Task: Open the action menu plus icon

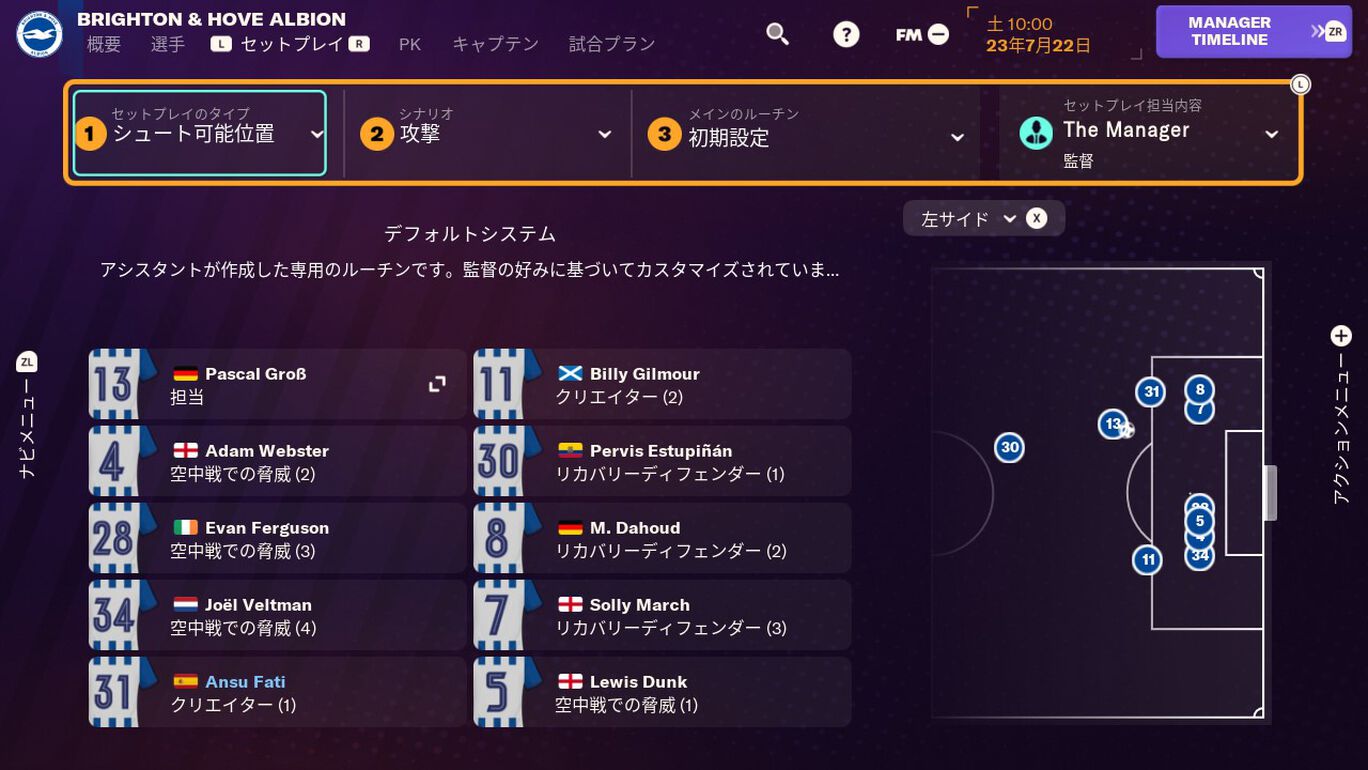Action: [x=1341, y=336]
